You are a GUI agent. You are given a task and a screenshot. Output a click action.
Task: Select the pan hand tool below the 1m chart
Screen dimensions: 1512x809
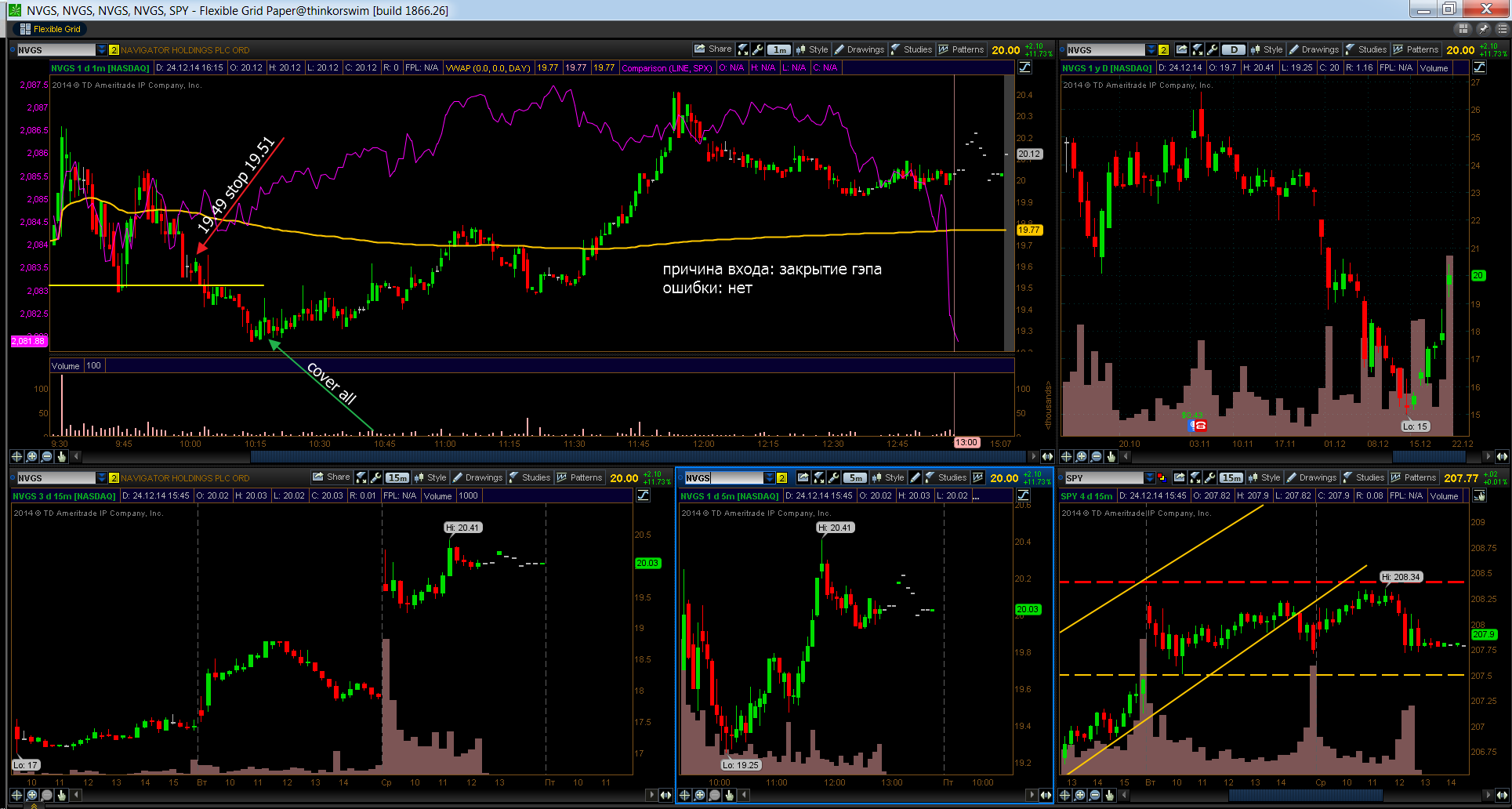(x=61, y=456)
